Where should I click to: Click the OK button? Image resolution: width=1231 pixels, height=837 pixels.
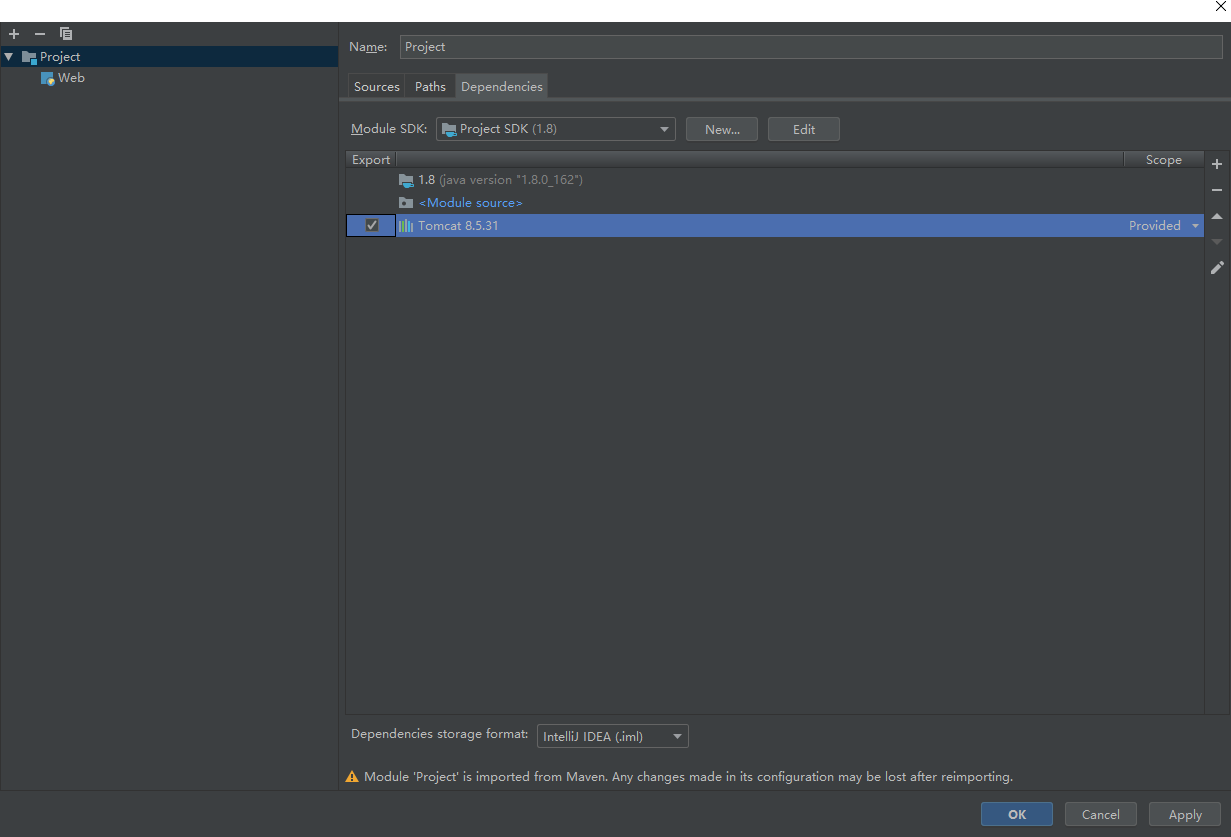coord(1017,814)
